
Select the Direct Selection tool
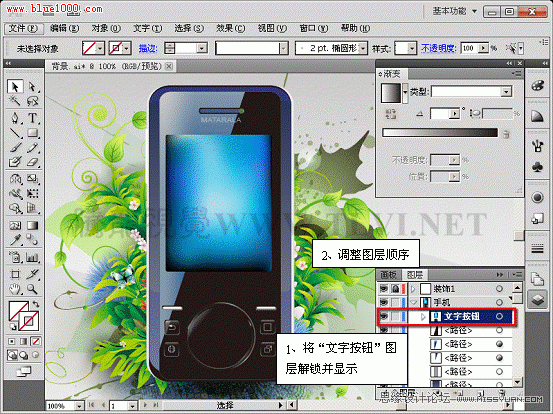click(x=32, y=86)
